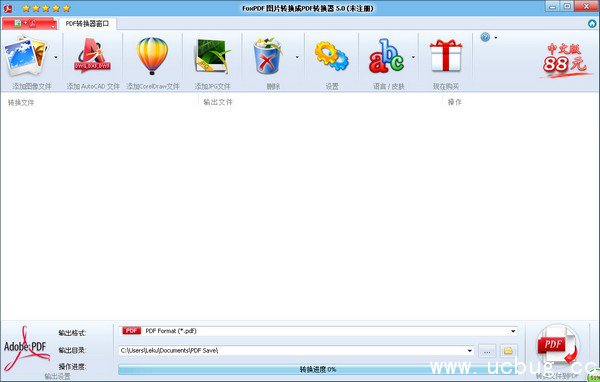Click the 操作 column header
Image resolution: width=600 pixels, height=382 pixels.
(455, 102)
